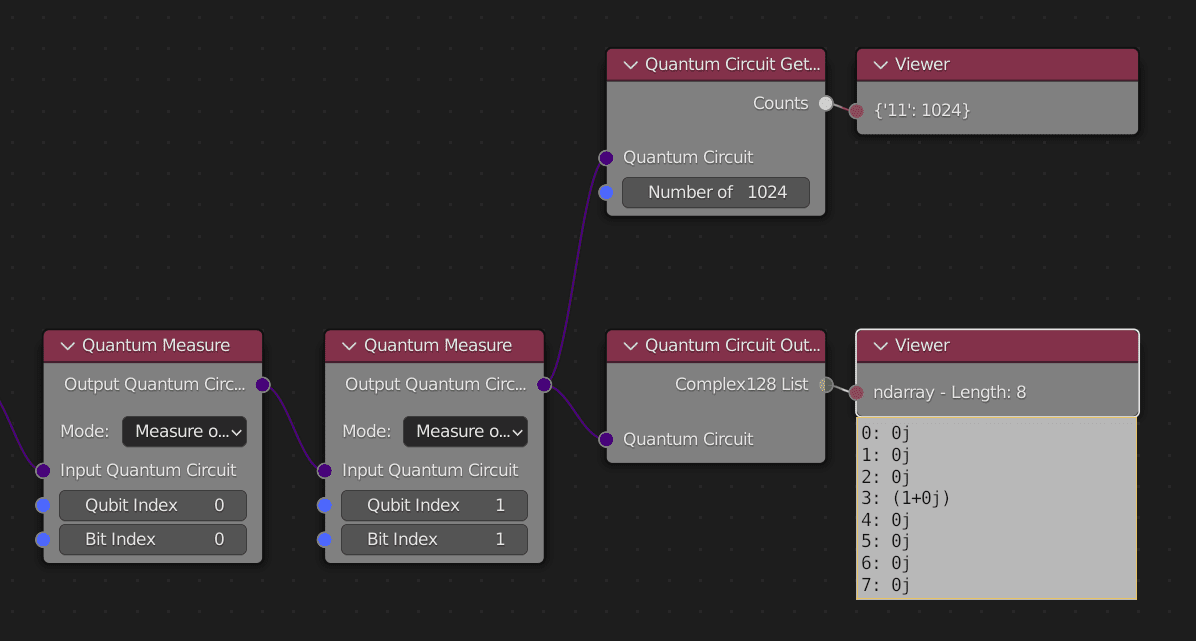Image resolution: width=1196 pixels, height=641 pixels.
Task: Click blue socket beside Qubit Index 0
Action: coord(43,505)
